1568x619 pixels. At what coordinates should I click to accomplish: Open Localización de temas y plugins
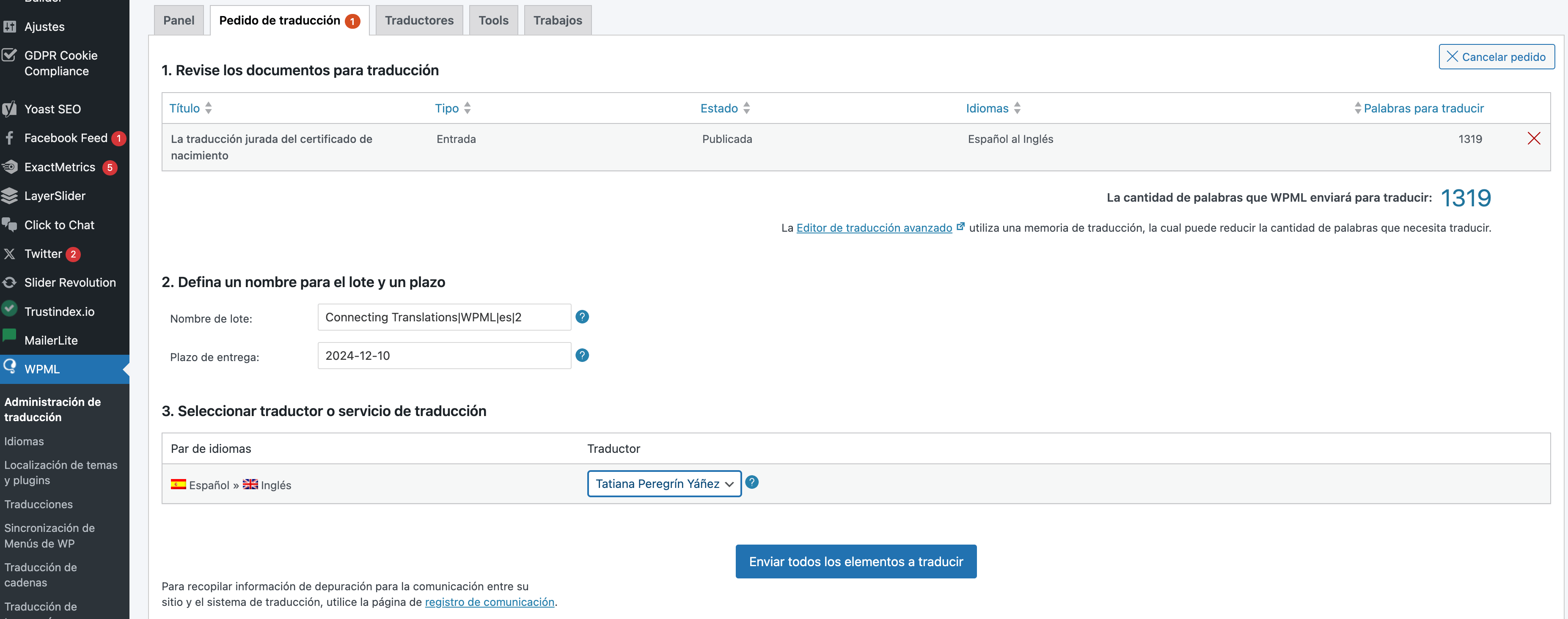click(61, 472)
